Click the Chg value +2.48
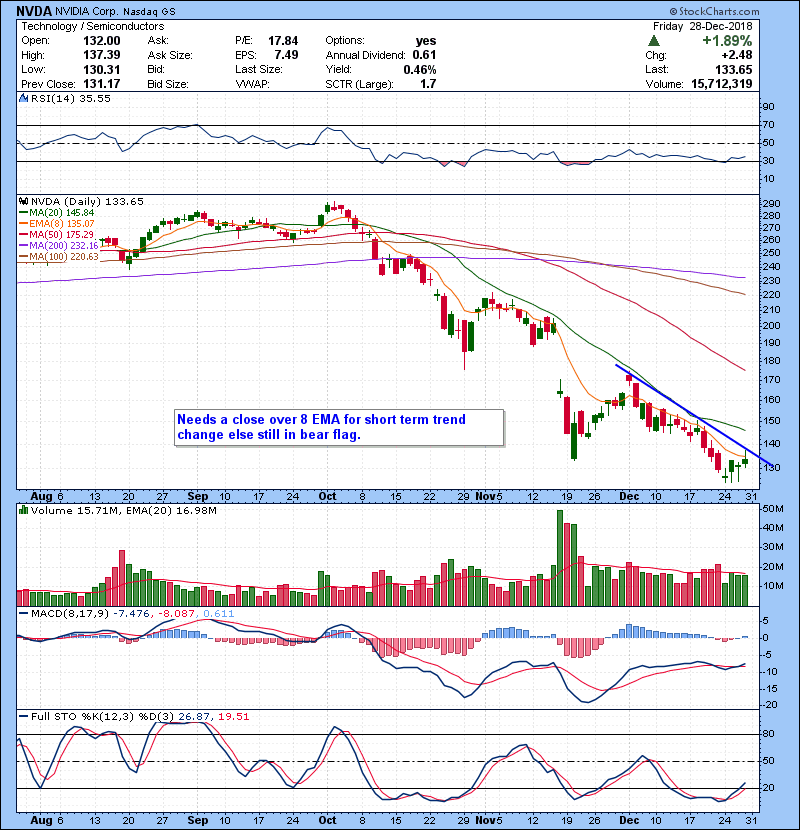Screen dimensions: 800x830 736,55
